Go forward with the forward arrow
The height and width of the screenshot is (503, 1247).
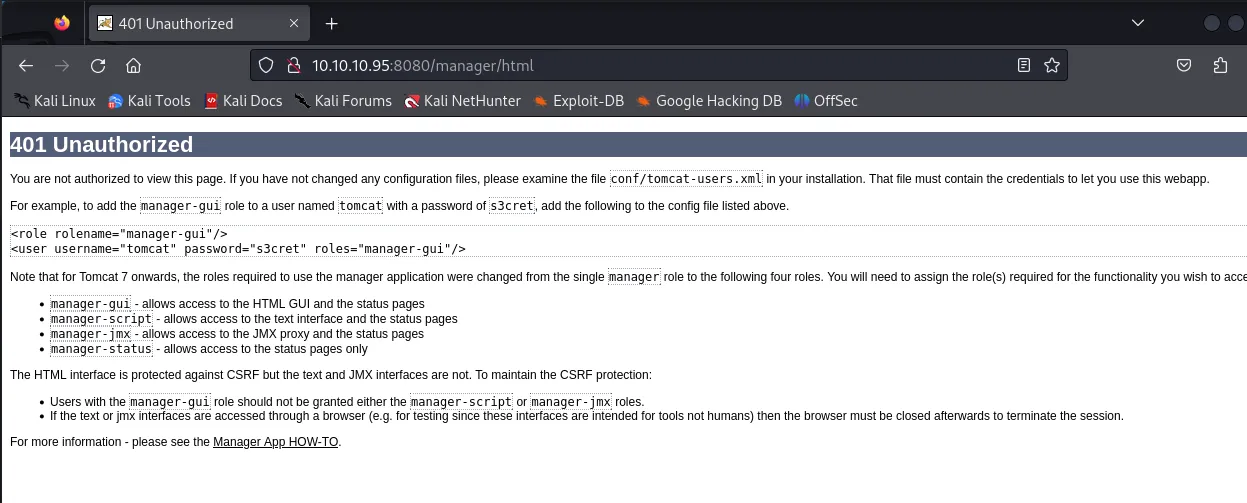click(x=62, y=65)
